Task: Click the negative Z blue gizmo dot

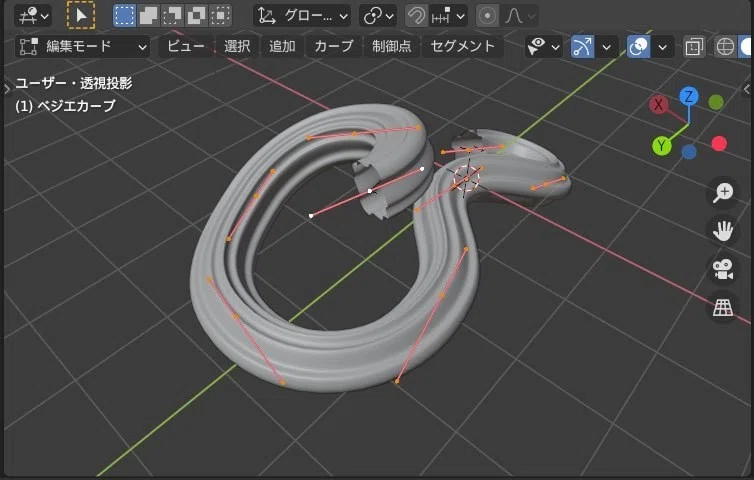Action: click(x=689, y=152)
